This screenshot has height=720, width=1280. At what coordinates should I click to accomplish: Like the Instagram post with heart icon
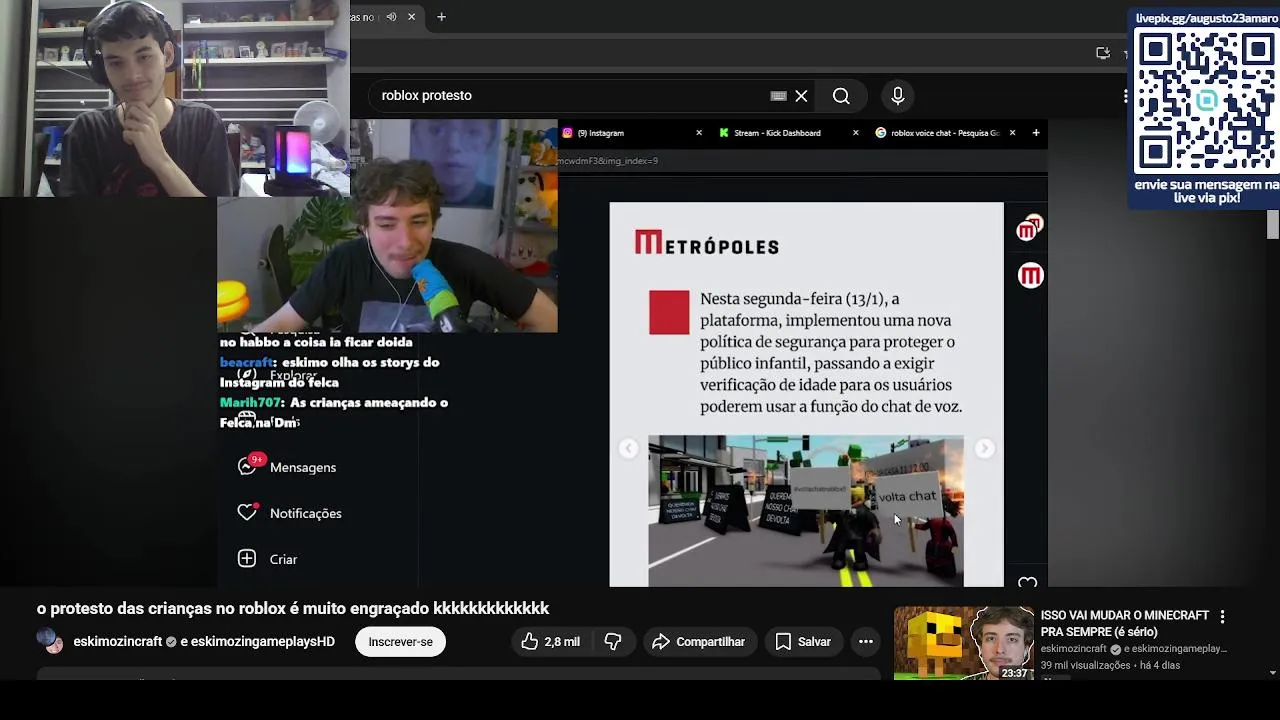coord(1028,582)
